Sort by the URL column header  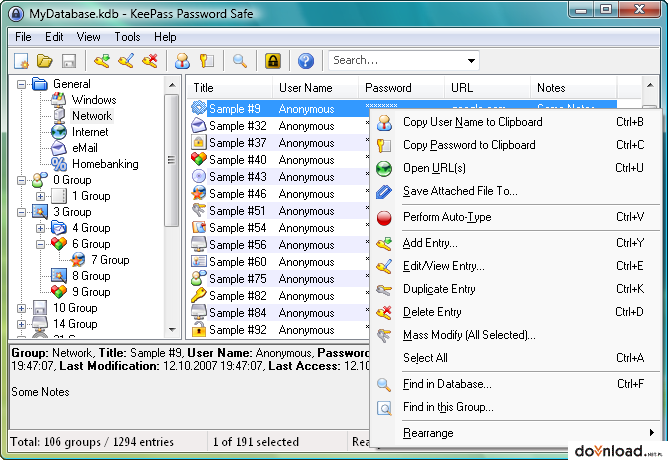tap(487, 88)
